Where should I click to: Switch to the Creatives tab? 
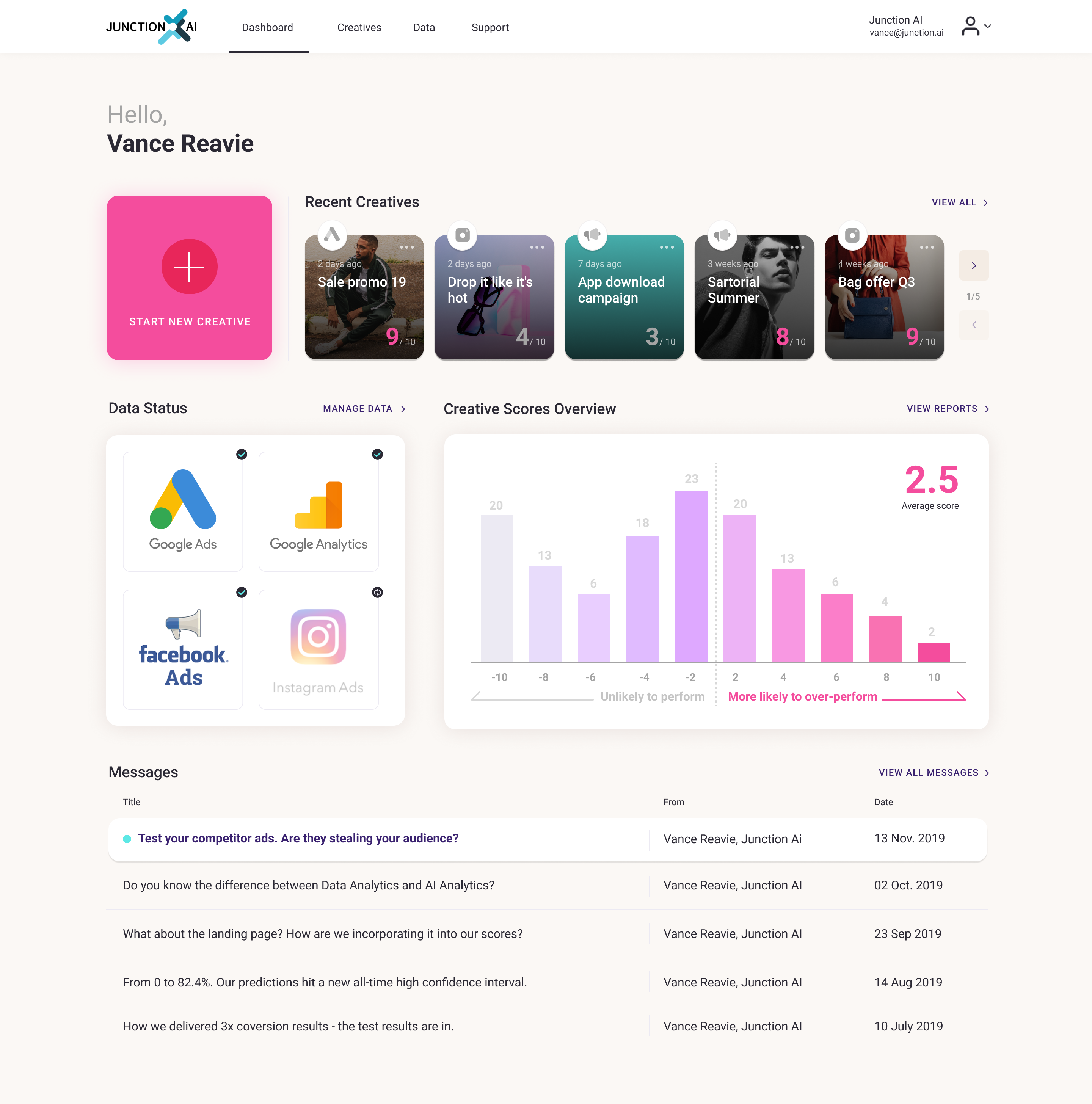(359, 27)
